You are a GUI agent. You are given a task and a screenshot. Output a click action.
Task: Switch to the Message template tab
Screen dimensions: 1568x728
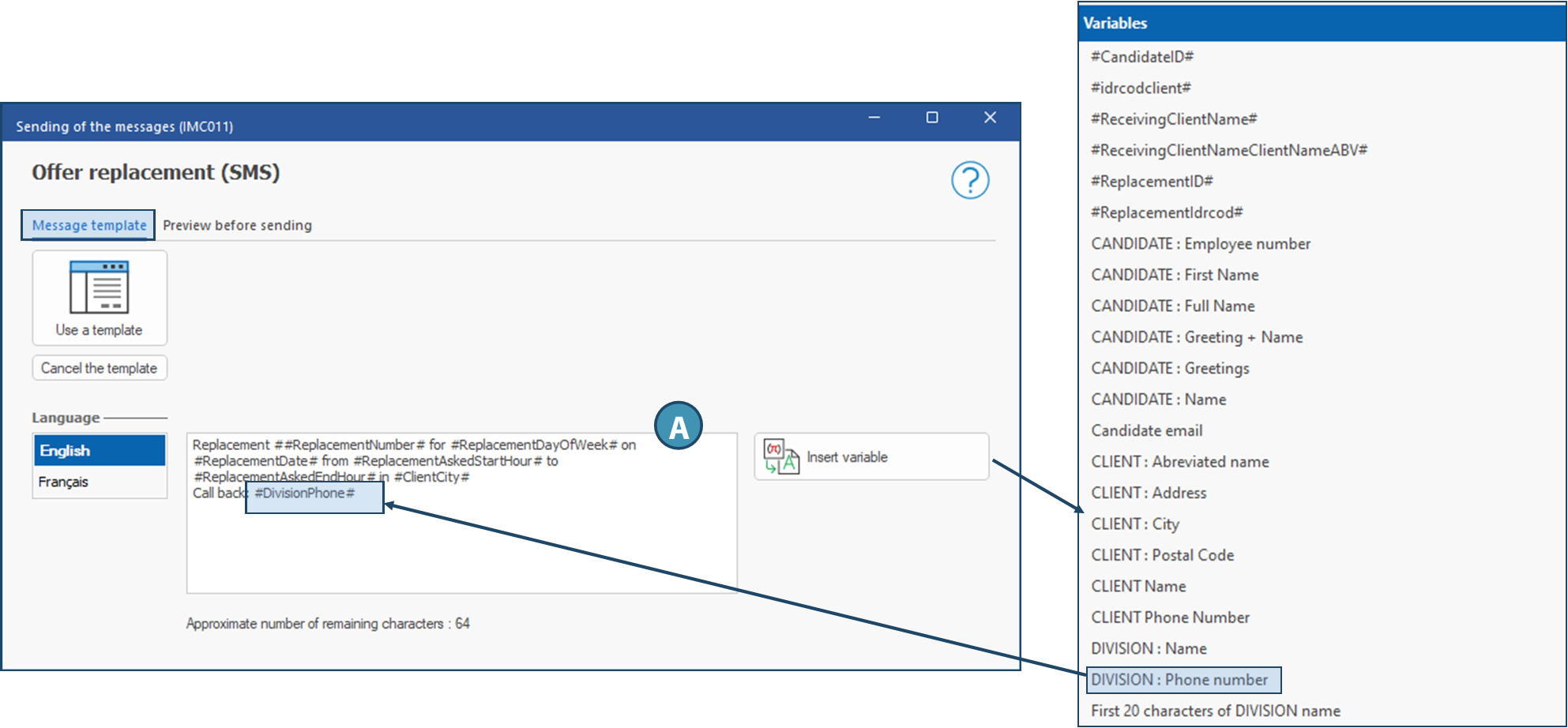(x=88, y=225)
